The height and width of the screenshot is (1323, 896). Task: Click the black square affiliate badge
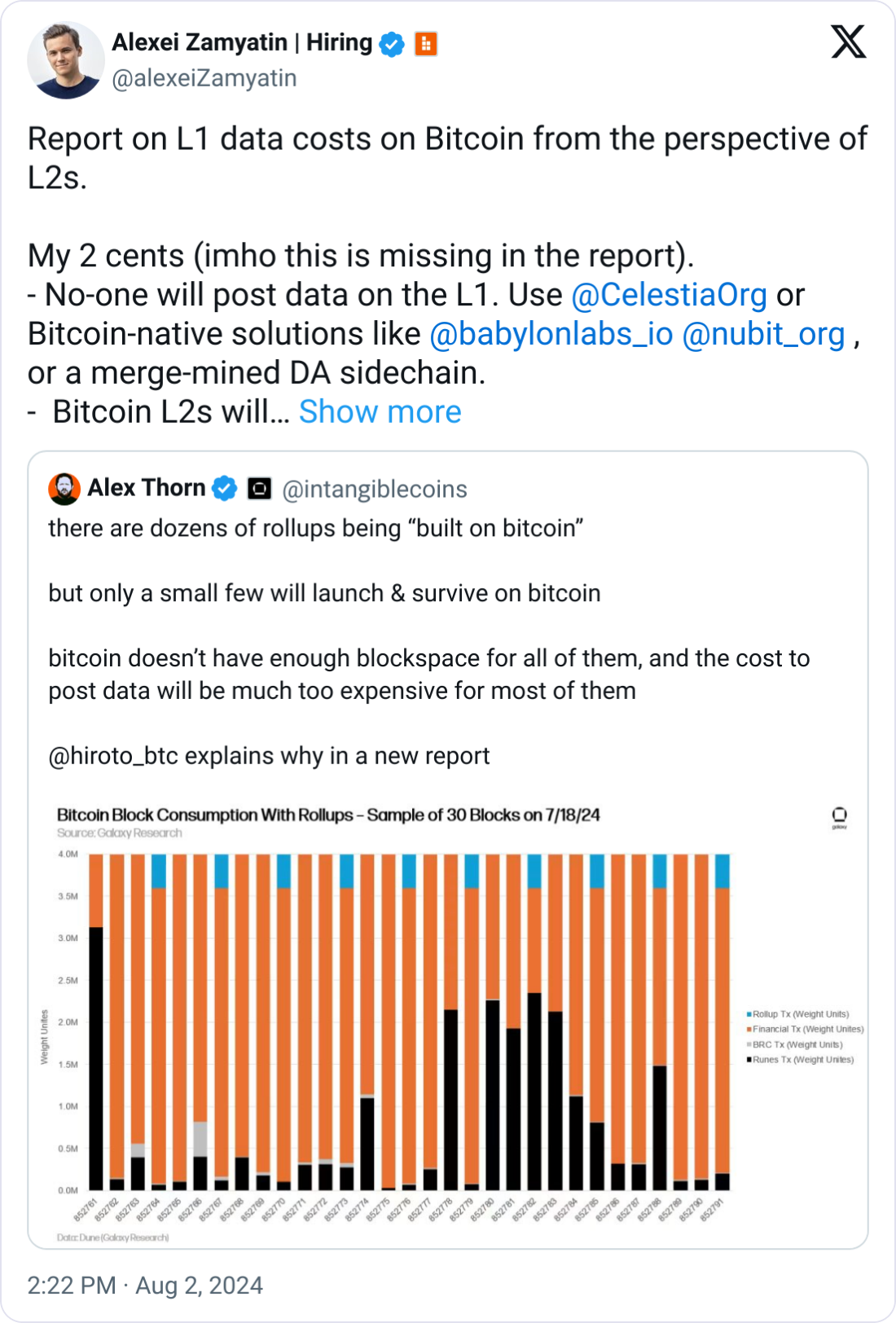pos(259,489)
